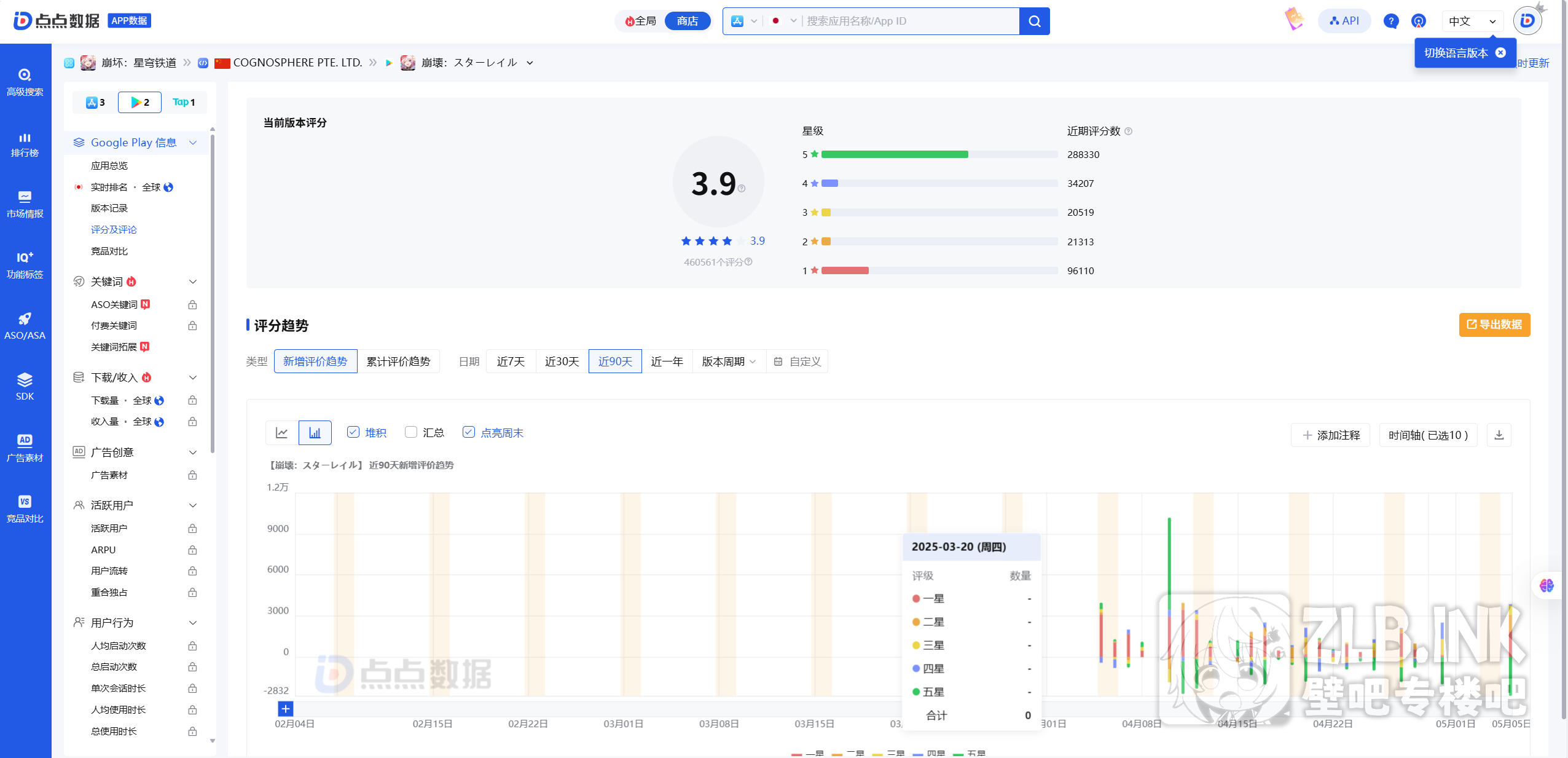Click the customer support headset icon
Image resolution: width=1568 pixels, height=758 pixels.
click(1419, 21)
